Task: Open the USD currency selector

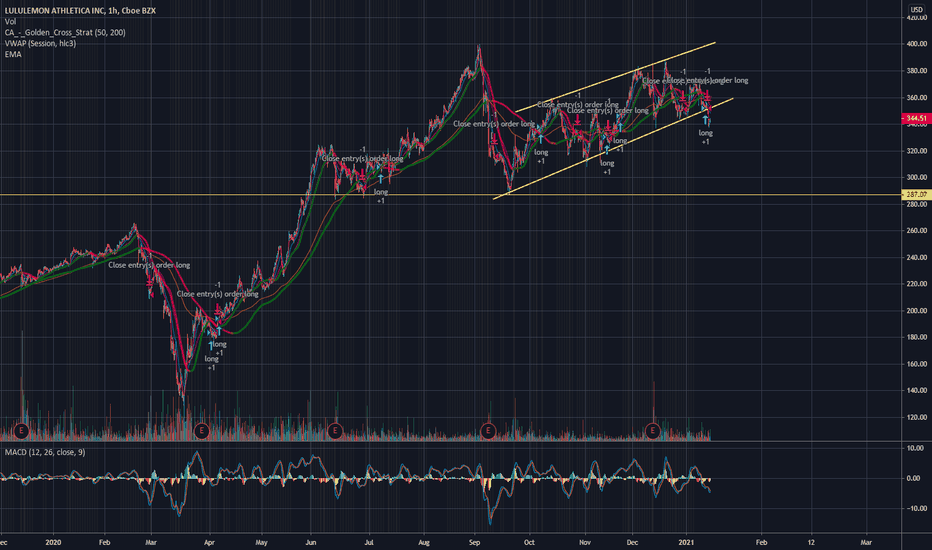Action: click(x=917, y=10)
